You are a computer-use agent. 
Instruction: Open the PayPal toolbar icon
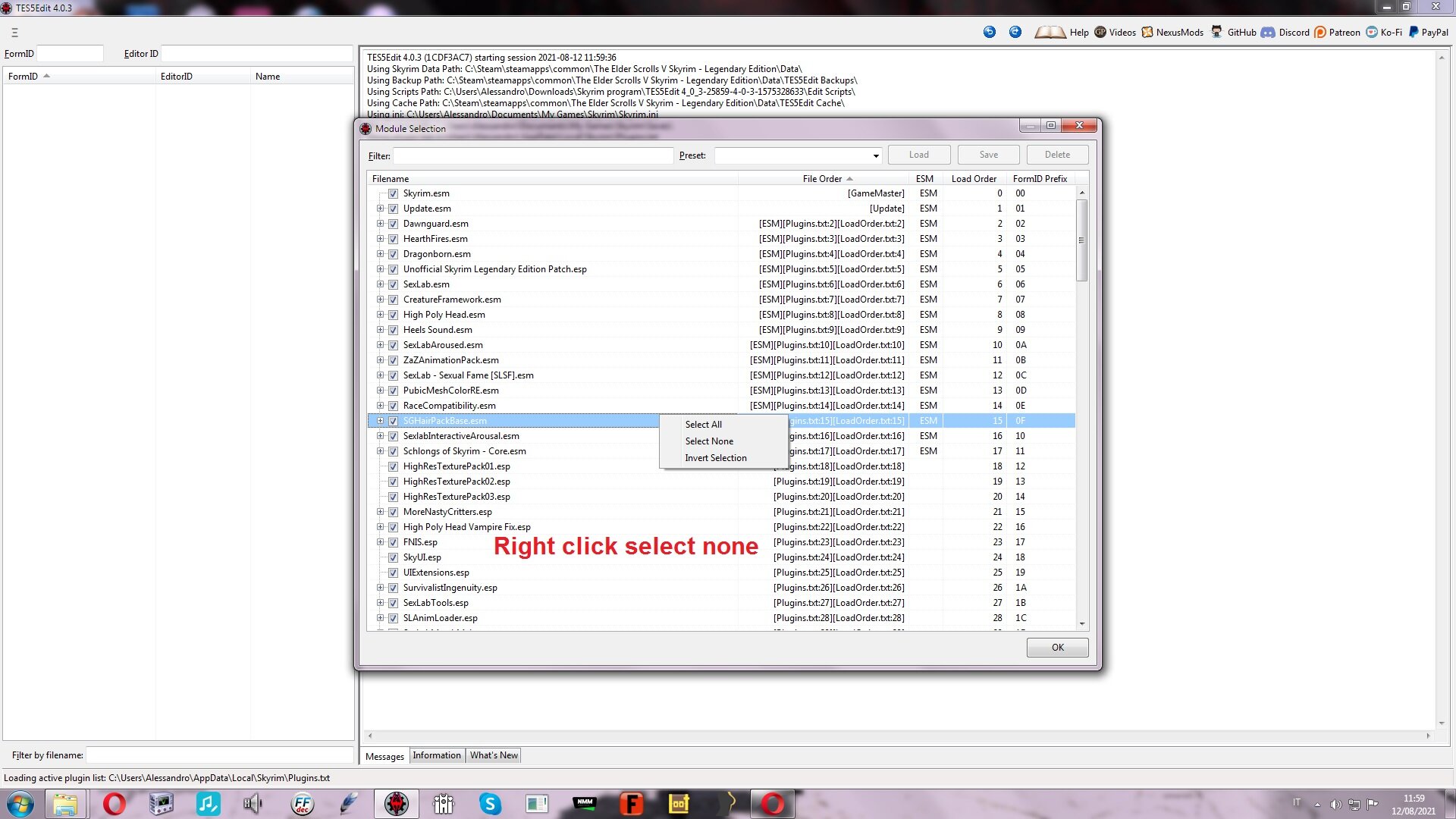[x=1414, y=32]
